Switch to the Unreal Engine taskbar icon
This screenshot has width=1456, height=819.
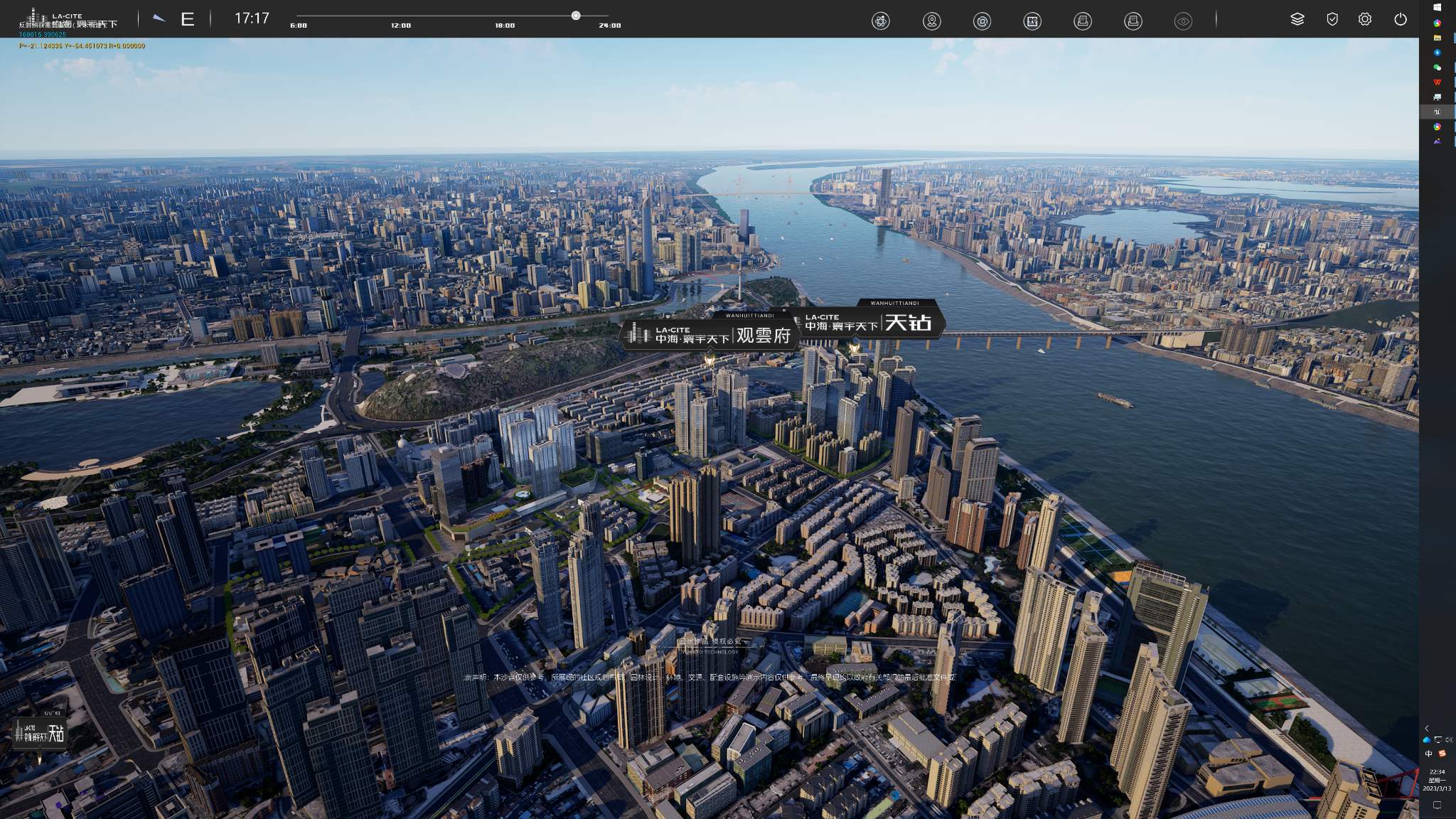(1437, 112)
